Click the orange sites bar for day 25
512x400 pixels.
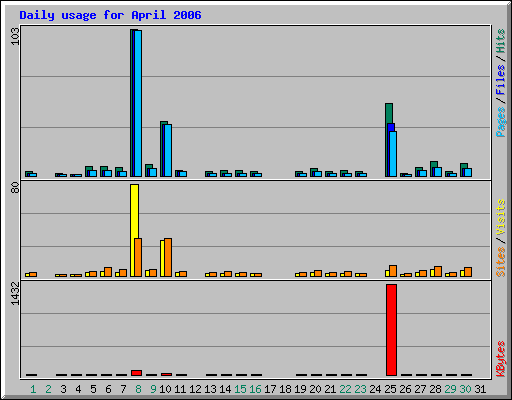[x=393, y=271]
